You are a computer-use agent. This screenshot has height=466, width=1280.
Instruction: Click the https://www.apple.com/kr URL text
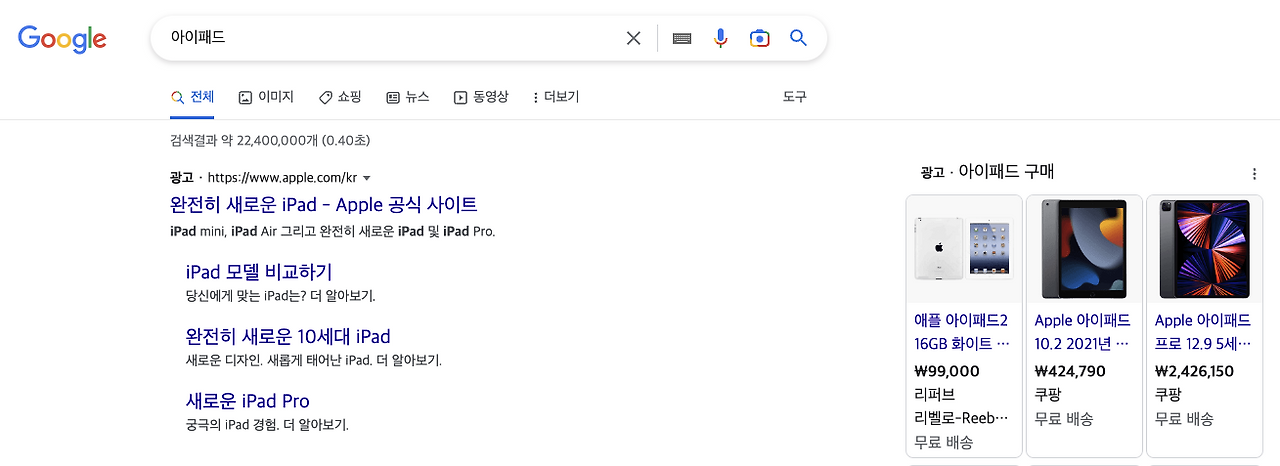(282, 178)
